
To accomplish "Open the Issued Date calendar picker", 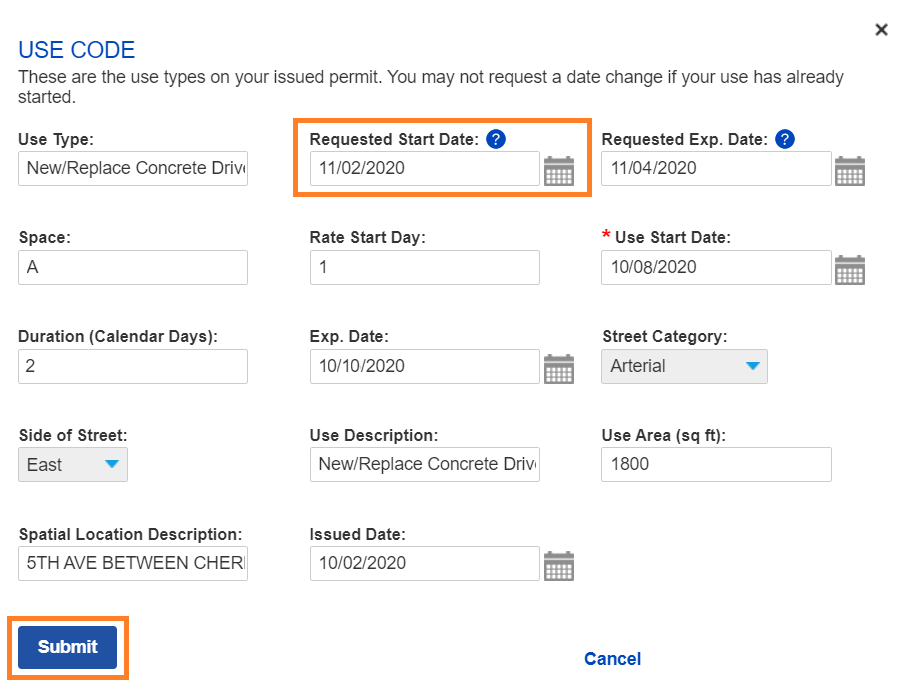I will (559, 565).
